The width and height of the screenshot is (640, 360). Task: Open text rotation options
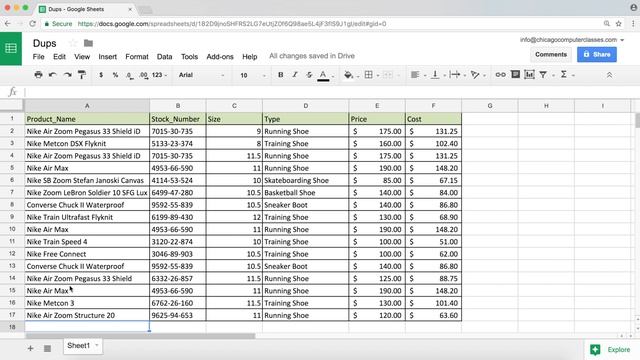coord(475,75)
